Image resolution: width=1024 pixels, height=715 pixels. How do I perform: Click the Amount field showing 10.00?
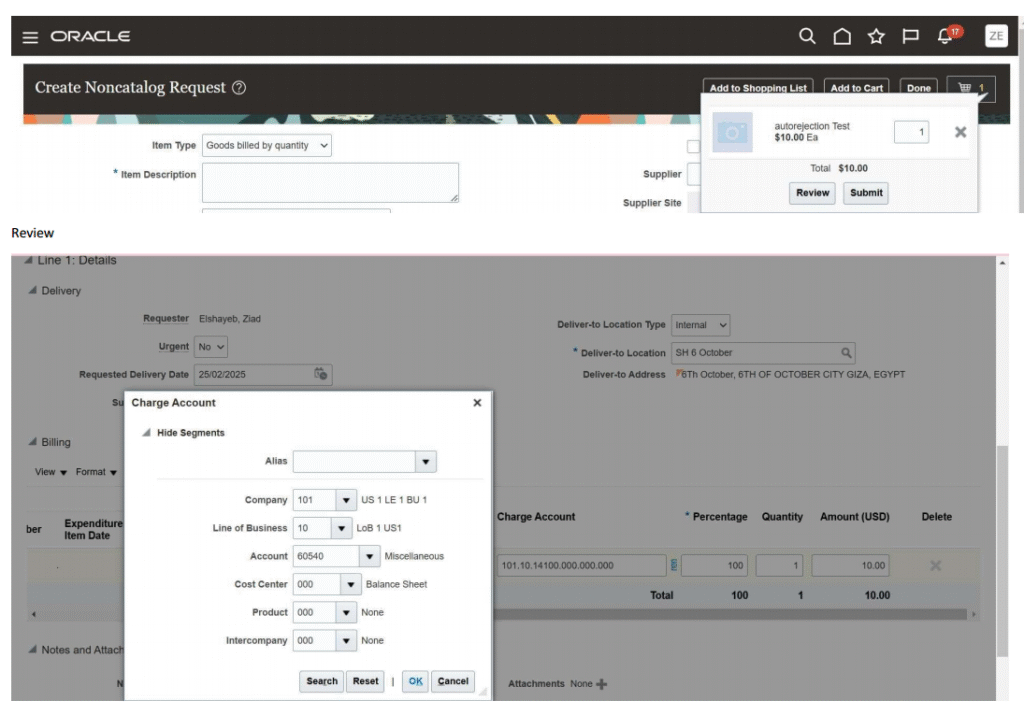tap(850, 565)
